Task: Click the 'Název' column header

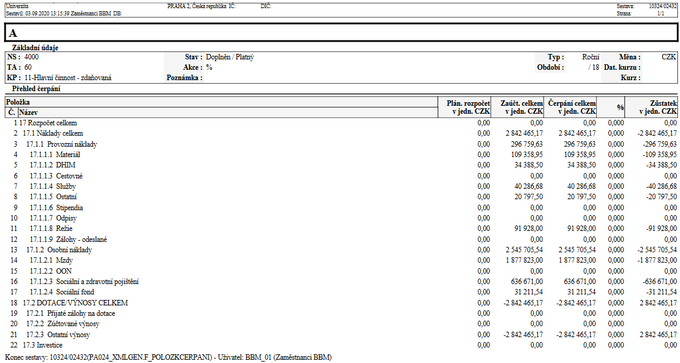Action: click(x=228, y=112)
